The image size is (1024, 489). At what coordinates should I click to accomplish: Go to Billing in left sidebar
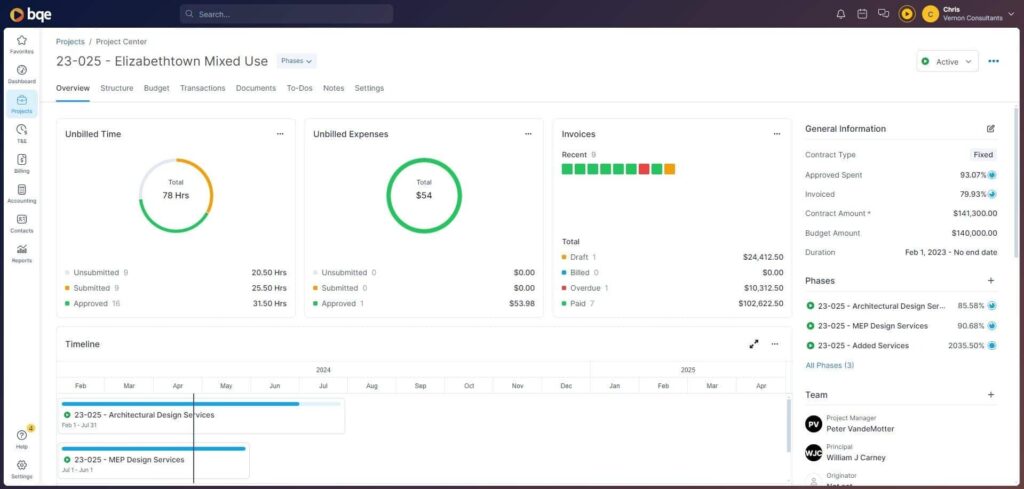(21, 163)
